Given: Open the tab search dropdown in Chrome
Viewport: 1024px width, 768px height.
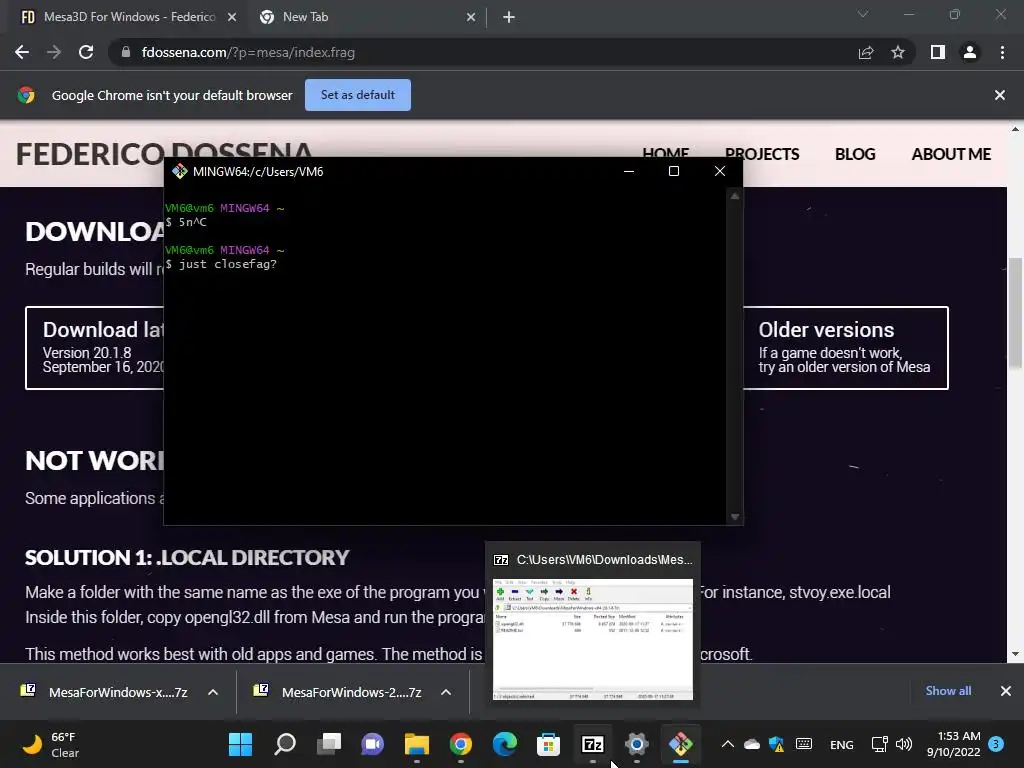Looking at the screenshot, I should pos(863,14).
